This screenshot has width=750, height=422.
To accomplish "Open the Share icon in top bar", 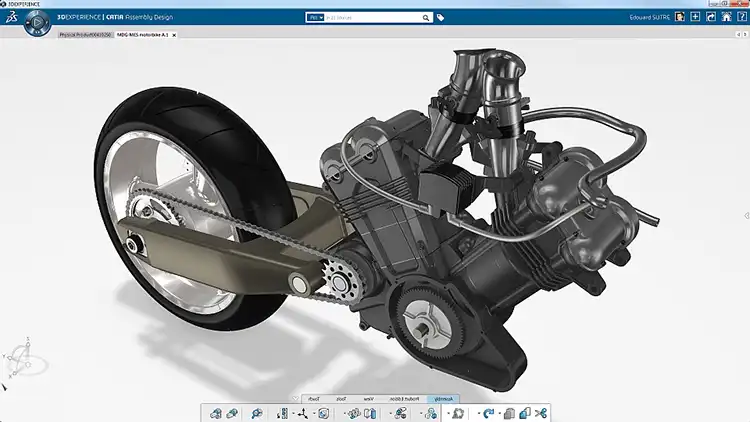I will click(710, 17).
